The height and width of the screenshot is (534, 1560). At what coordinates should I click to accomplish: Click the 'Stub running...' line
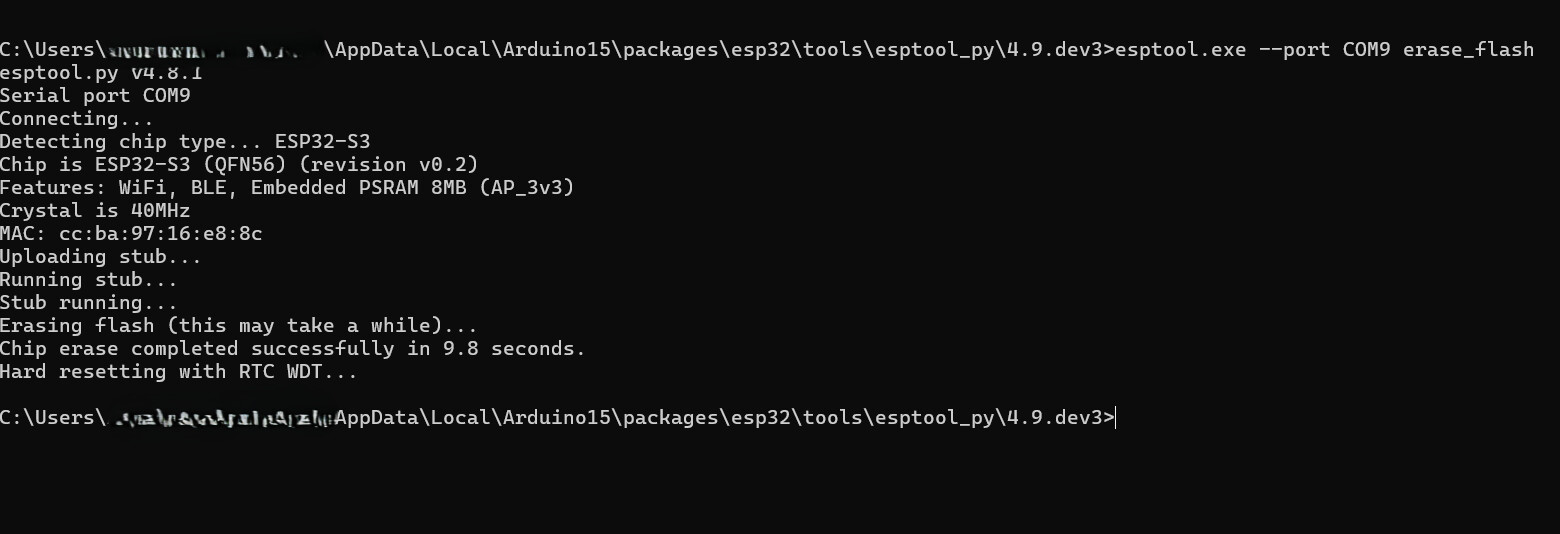point(89,303)
